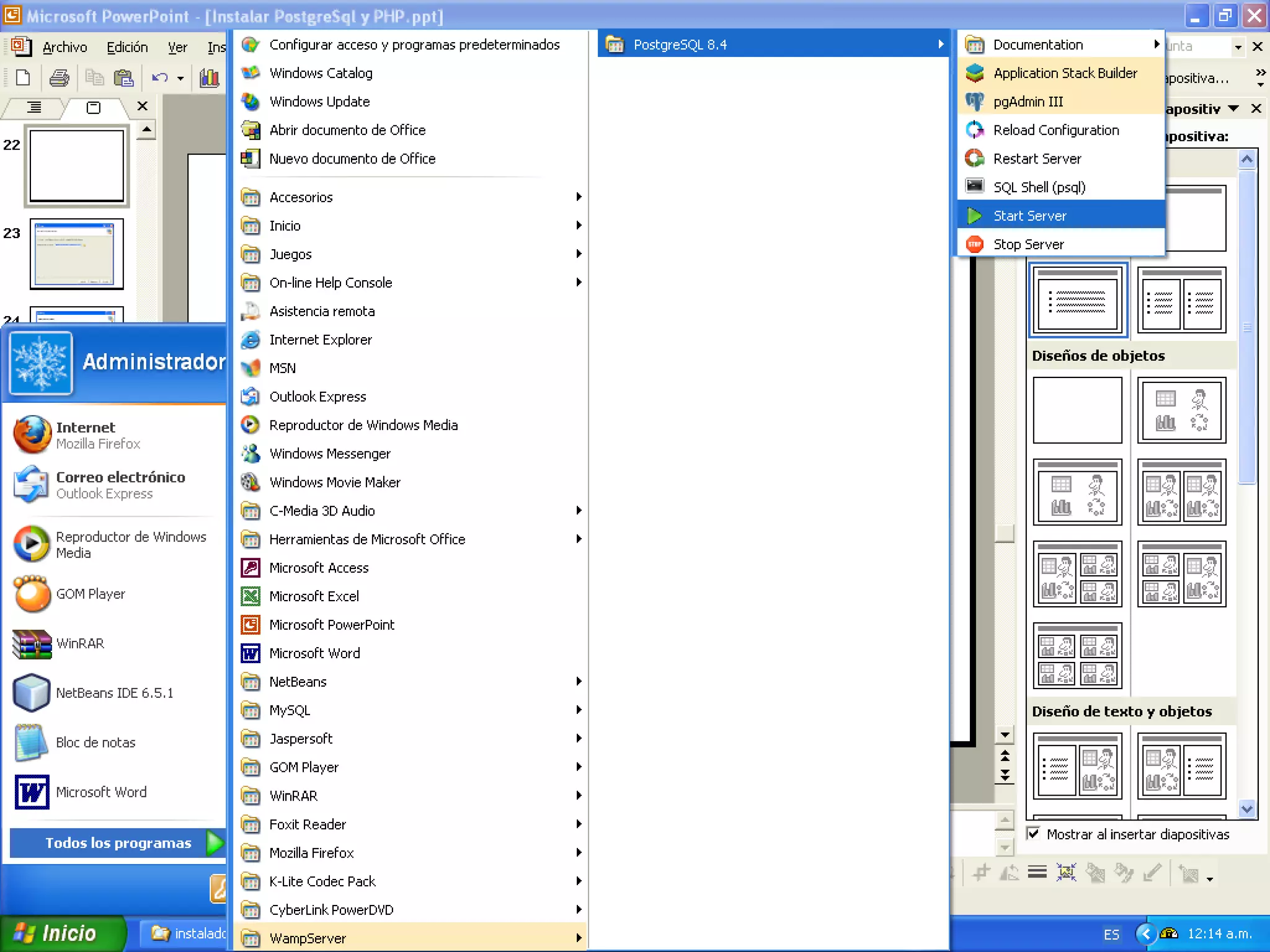
Task: Click the Print icon in toolbar
Action: tap(60, 78)
